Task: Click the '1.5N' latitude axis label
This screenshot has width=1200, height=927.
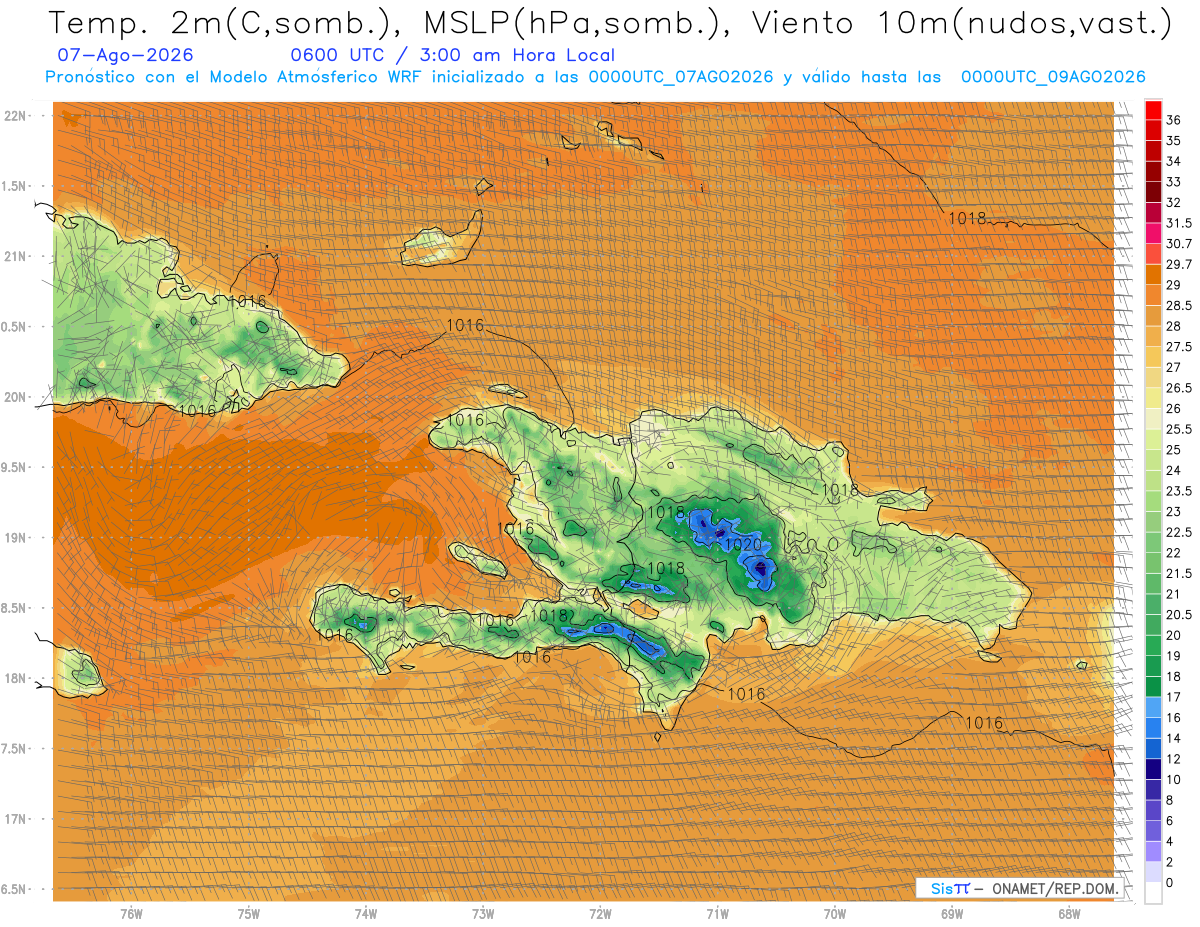Action: tap(15, 186)
